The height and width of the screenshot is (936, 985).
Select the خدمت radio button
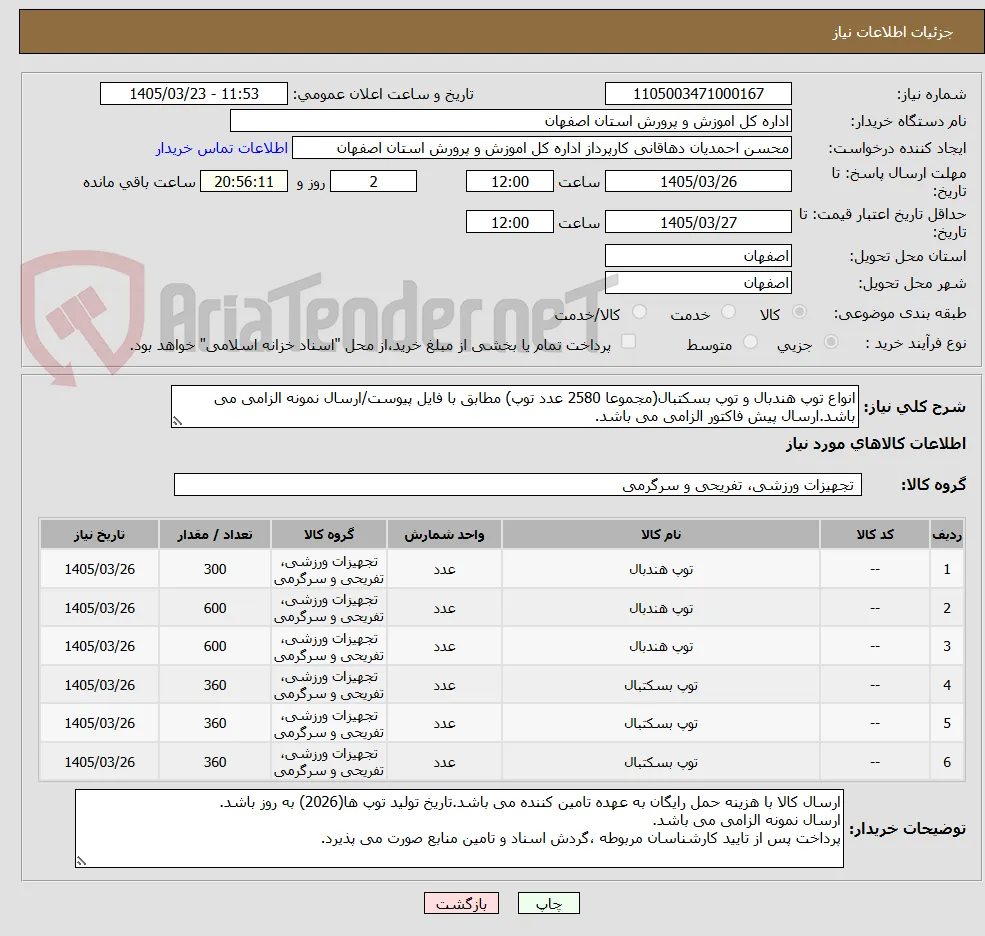[728, 312]
